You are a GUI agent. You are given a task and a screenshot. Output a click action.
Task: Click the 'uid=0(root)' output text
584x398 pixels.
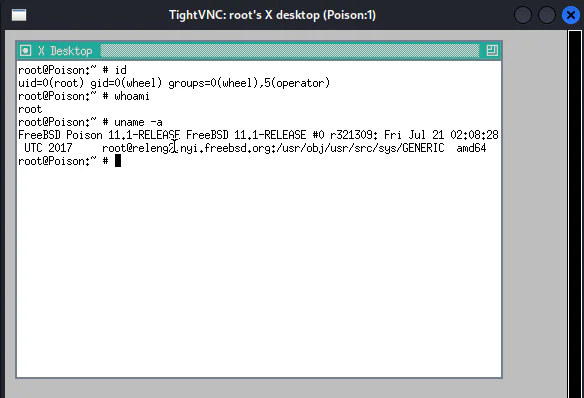pos(51,83)
